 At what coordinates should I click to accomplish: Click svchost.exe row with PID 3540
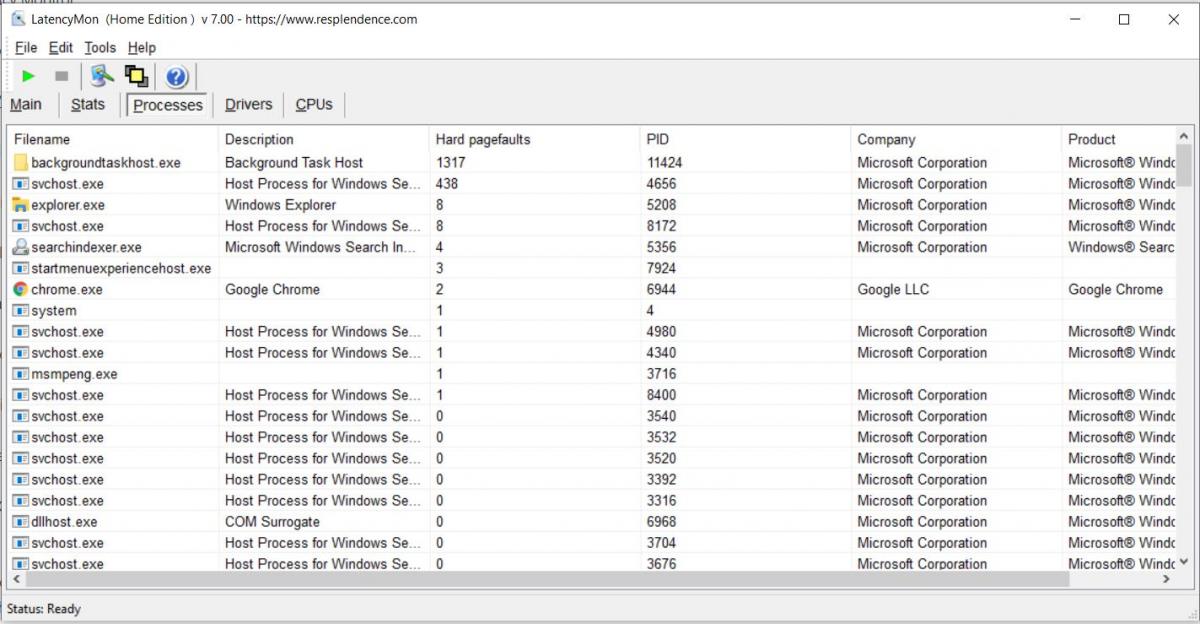coord(592,416)
